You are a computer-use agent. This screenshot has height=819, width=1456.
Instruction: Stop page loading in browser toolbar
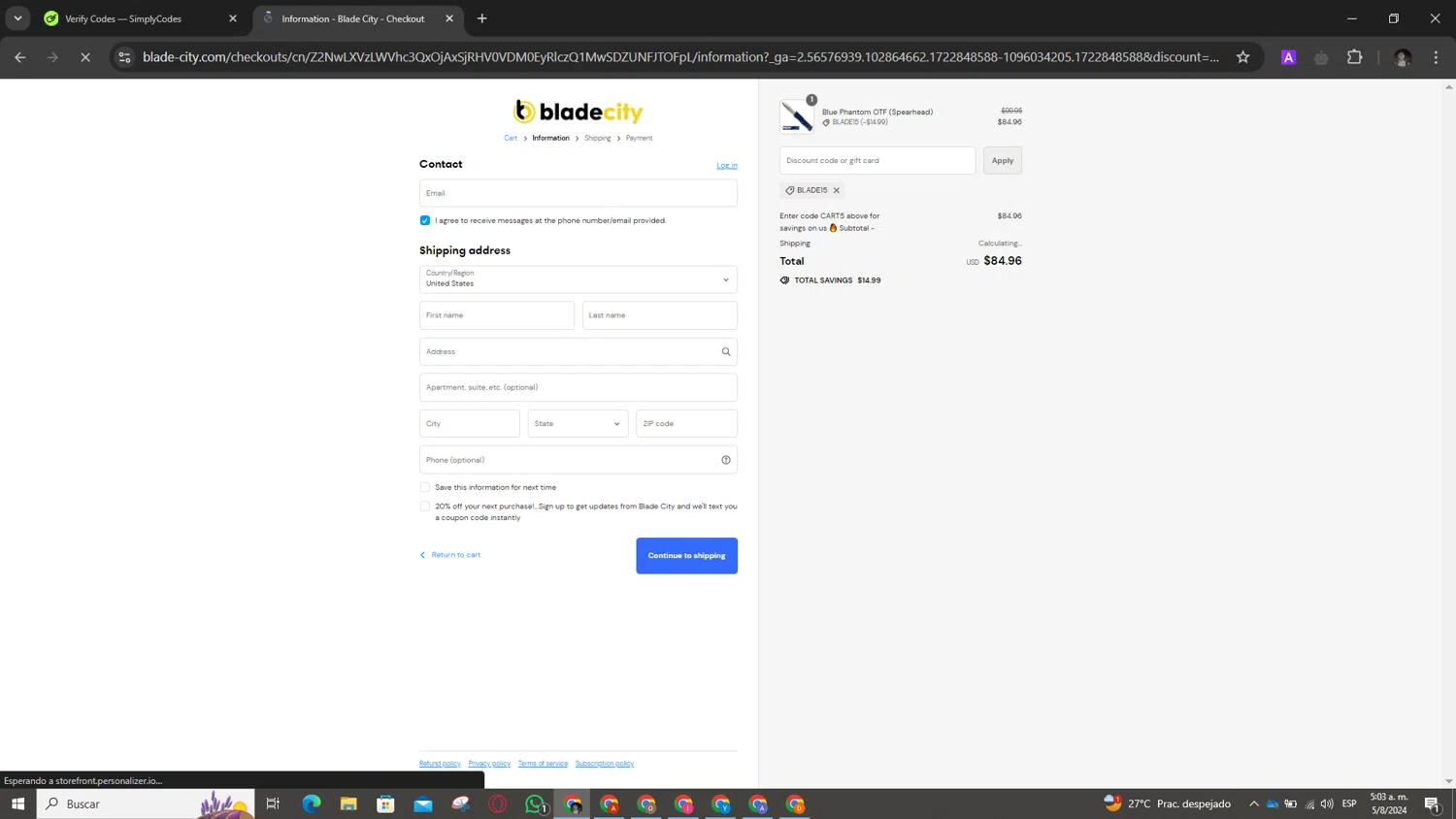click(85, 57)
